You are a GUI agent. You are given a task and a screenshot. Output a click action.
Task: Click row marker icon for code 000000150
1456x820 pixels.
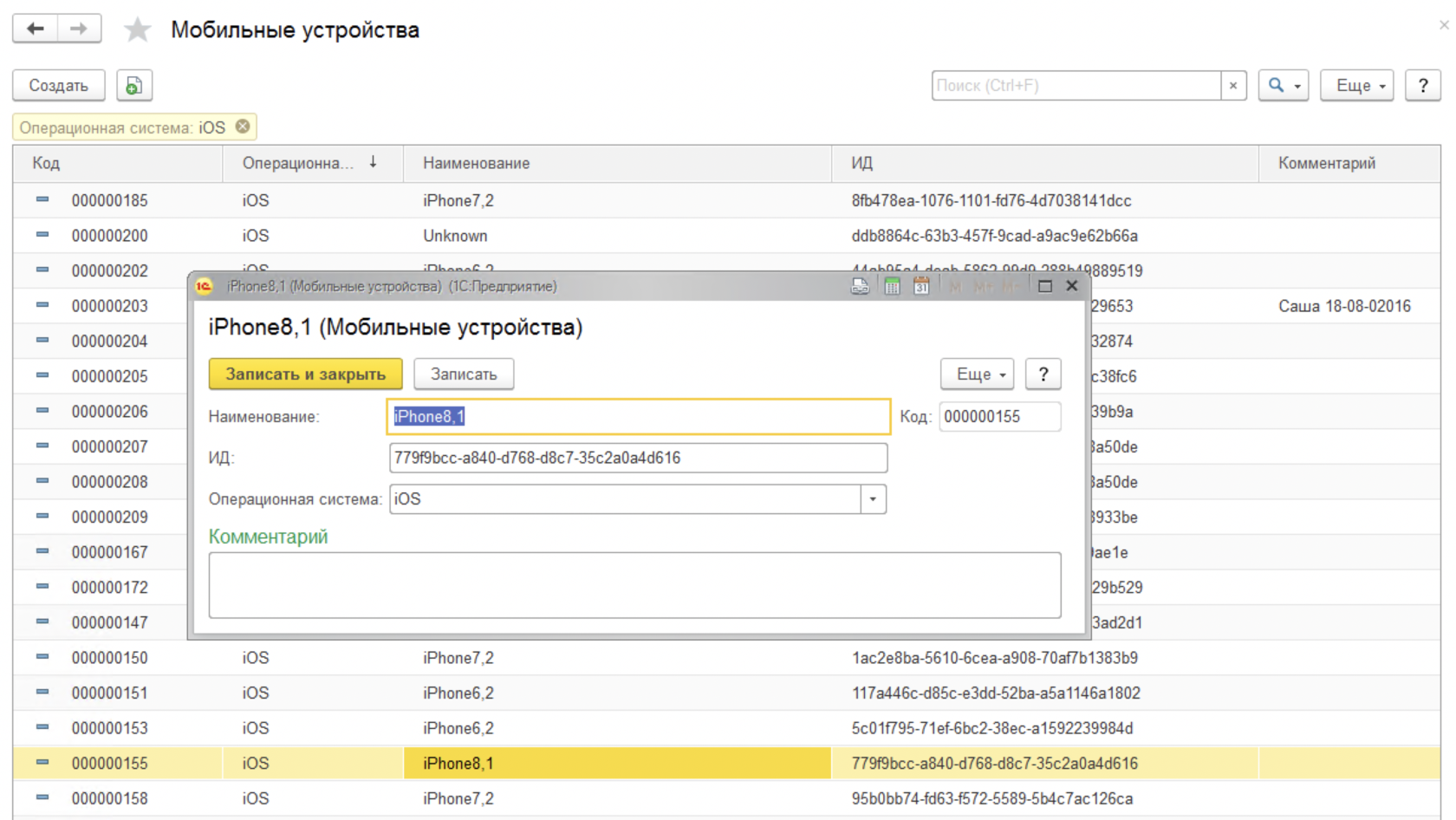42,657
